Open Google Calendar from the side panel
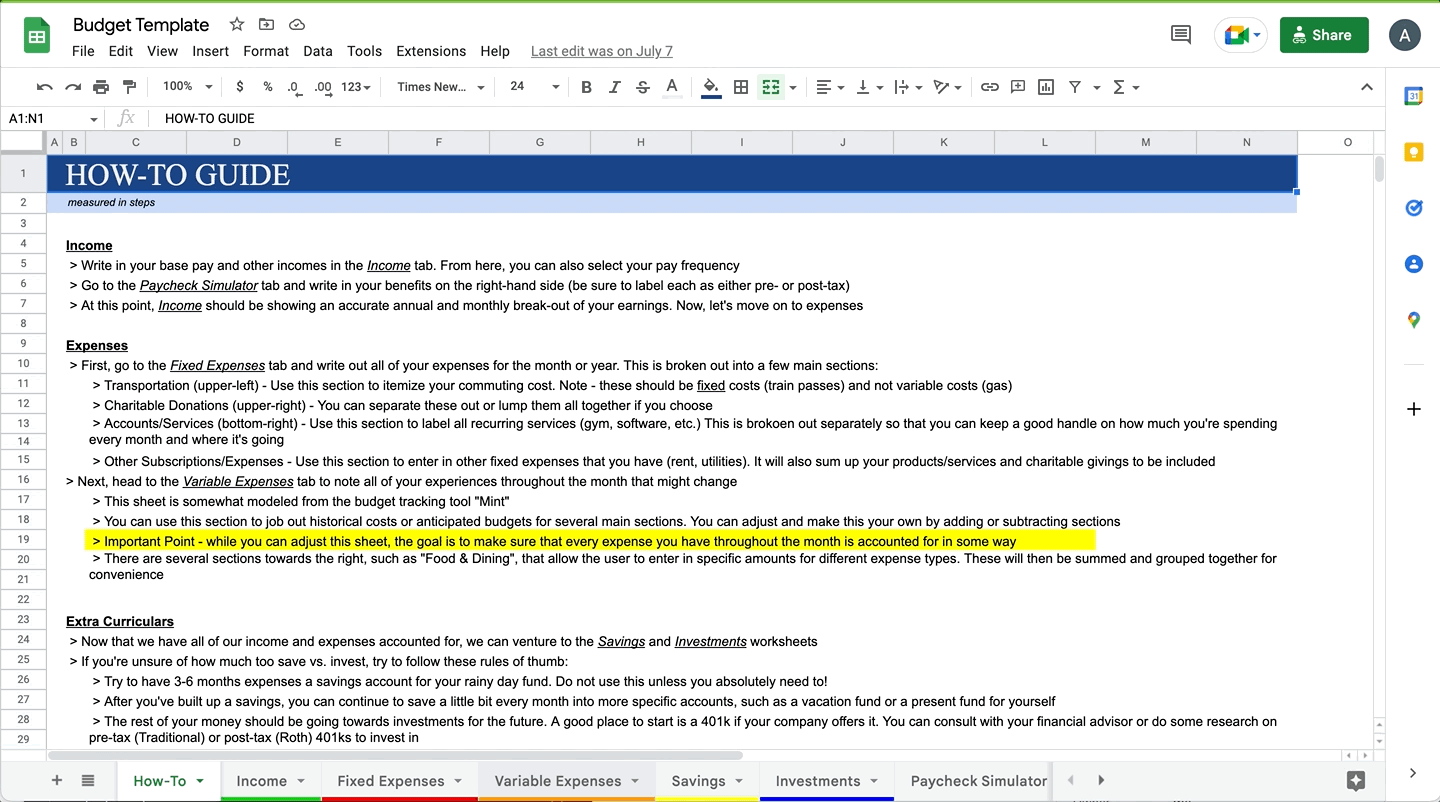This screenshot has width=1440, height=802. coord(1413,96)
